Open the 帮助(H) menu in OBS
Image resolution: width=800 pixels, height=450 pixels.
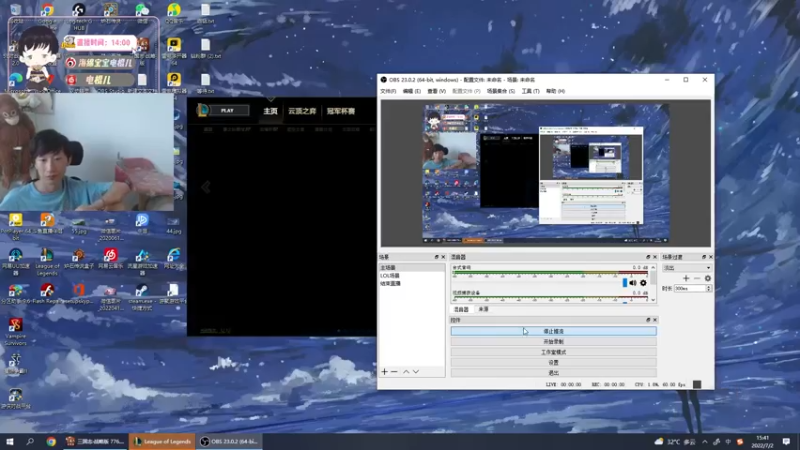tap(555, 91)
